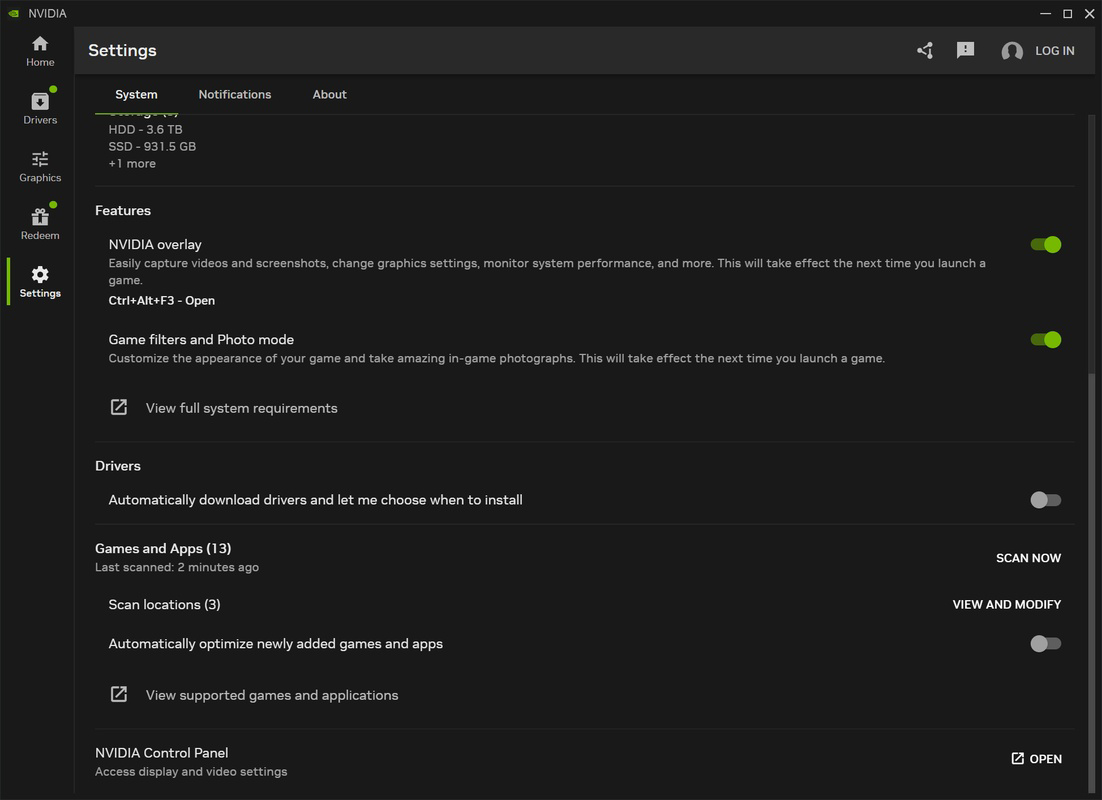Maximize the NVIDIA app window

1067,13
